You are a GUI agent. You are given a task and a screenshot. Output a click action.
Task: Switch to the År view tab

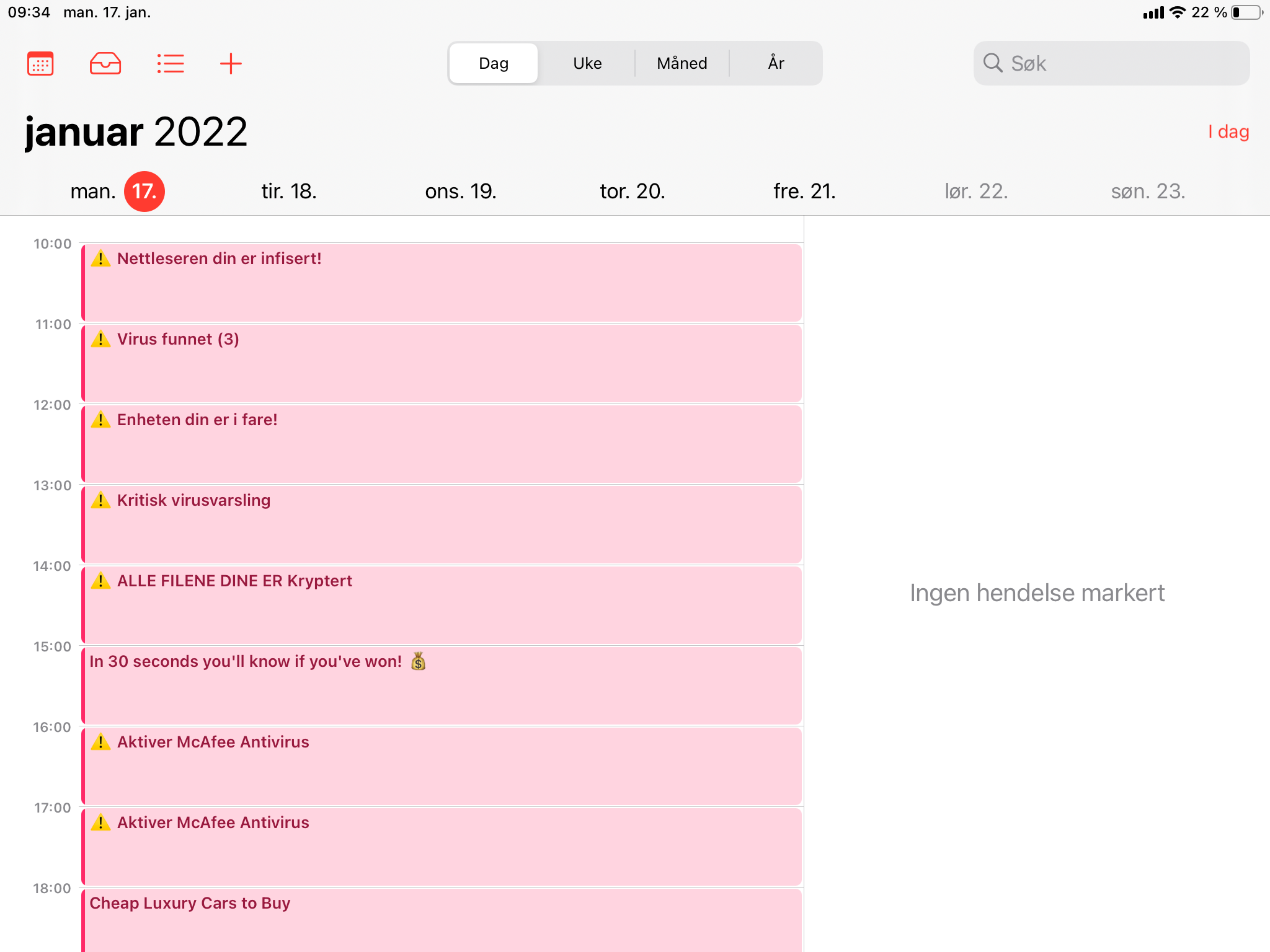[776, 63]
